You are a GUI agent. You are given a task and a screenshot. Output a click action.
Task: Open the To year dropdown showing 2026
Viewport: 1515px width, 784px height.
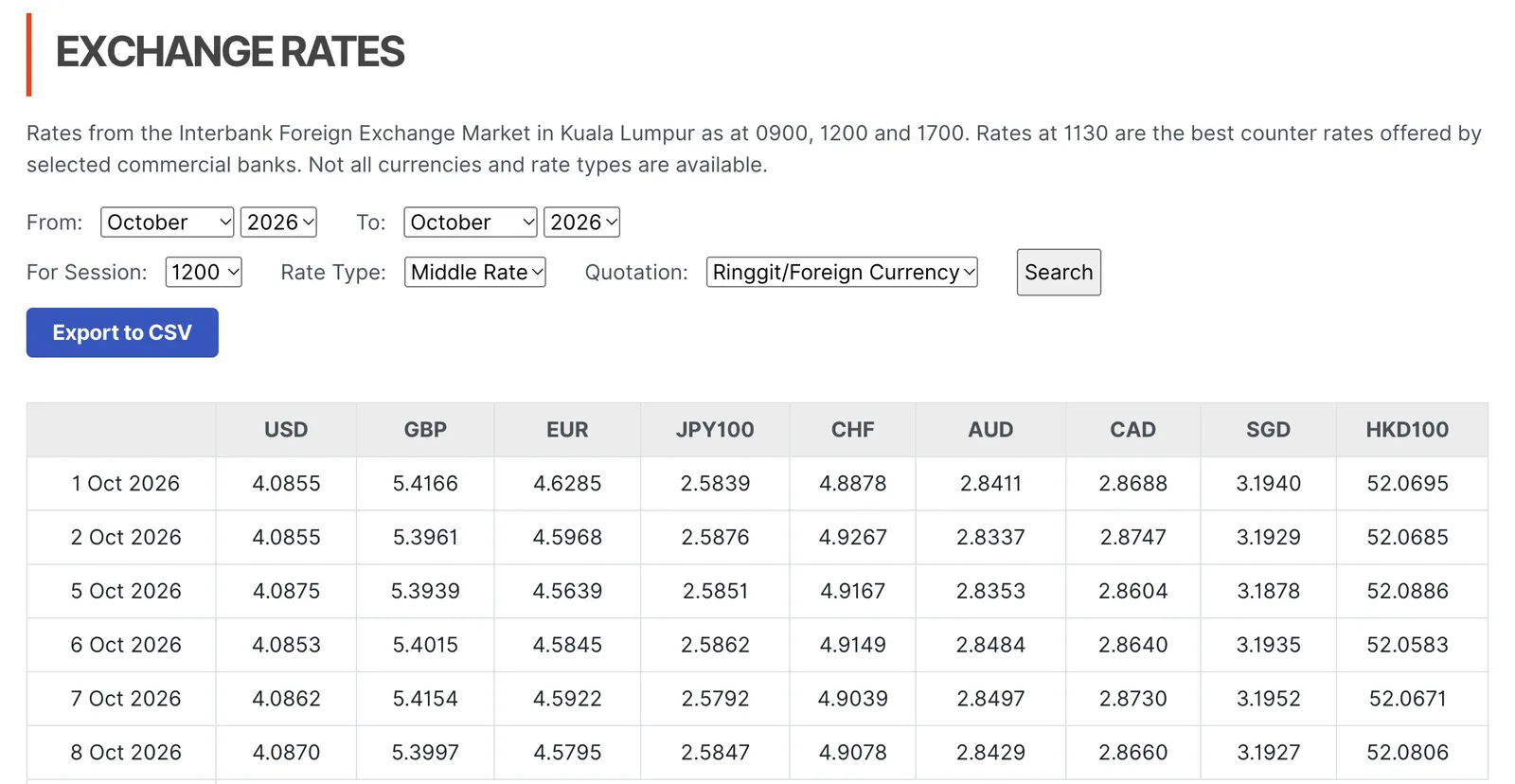click(x=581, y=223)
